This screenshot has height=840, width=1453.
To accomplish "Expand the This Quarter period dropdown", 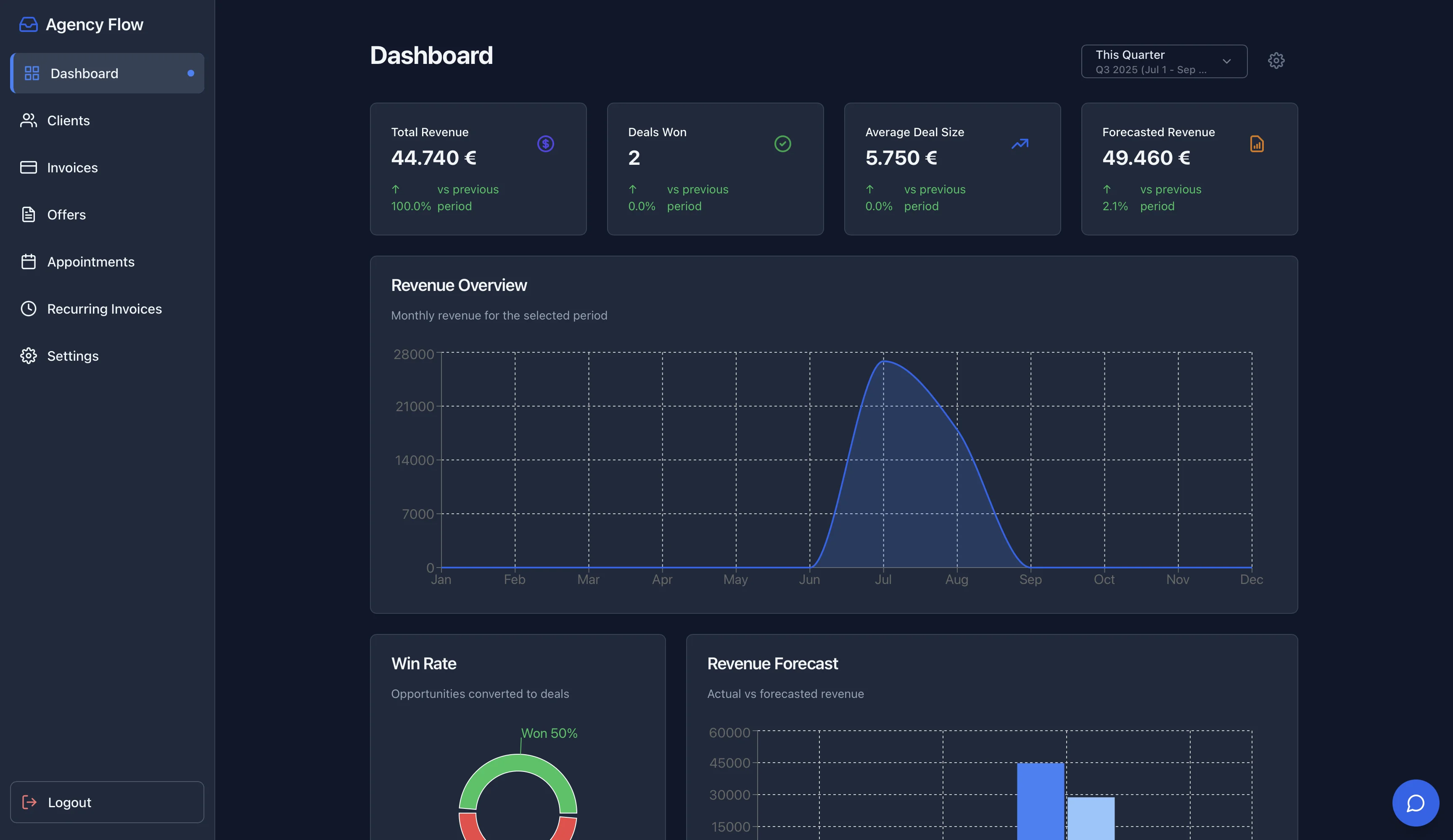I will [x=1153, y=61].
